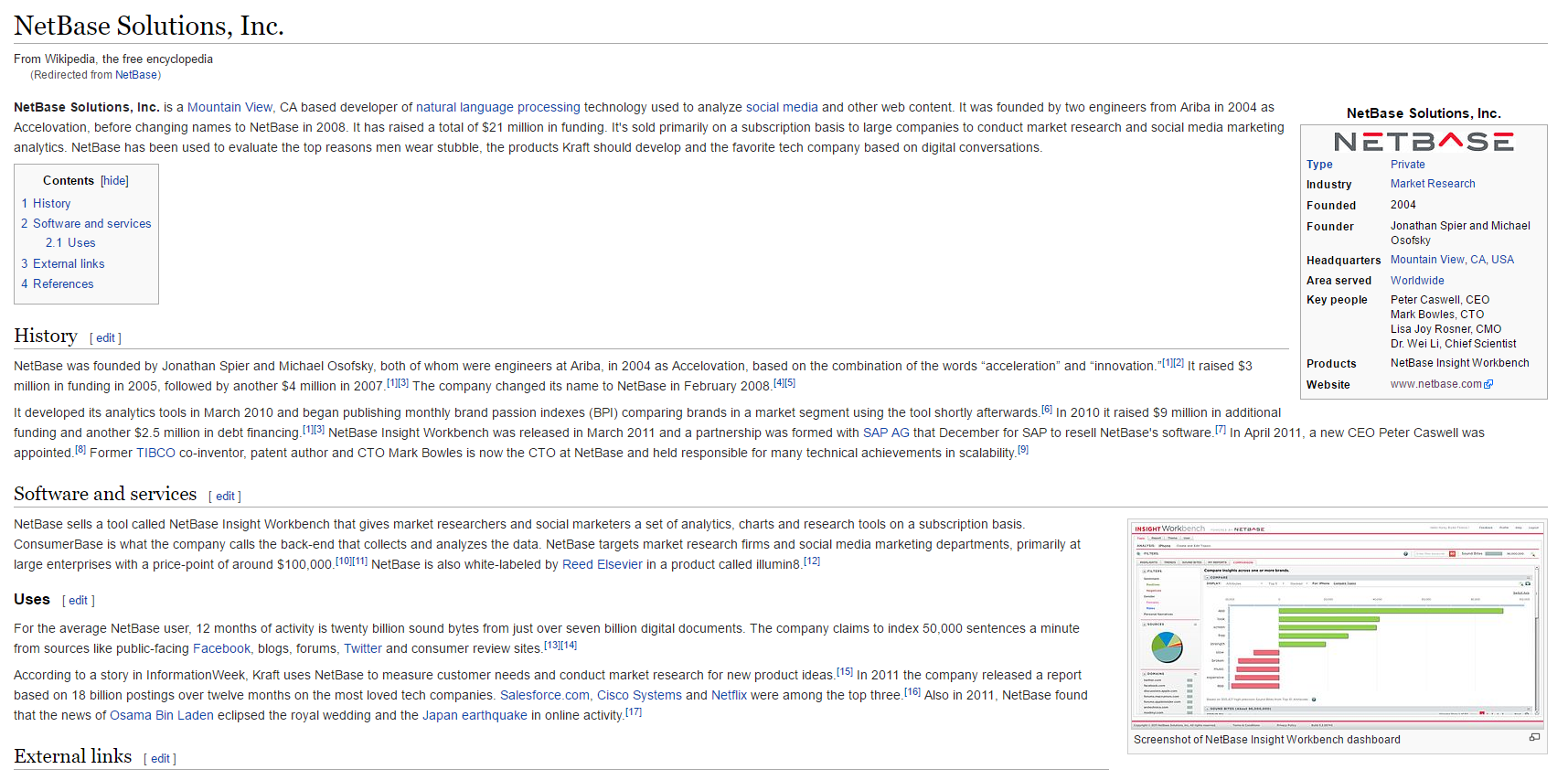Open the Osama Bin Laden link
The height and width of the screenshot is (780, 1568).
(x=162, y=715)
